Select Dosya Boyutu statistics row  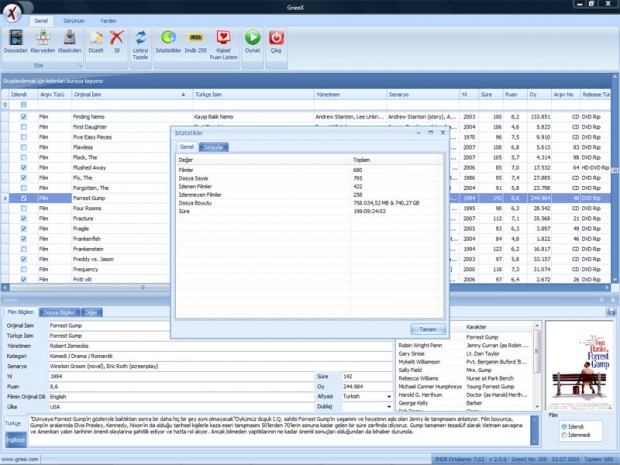click(309, 203)
